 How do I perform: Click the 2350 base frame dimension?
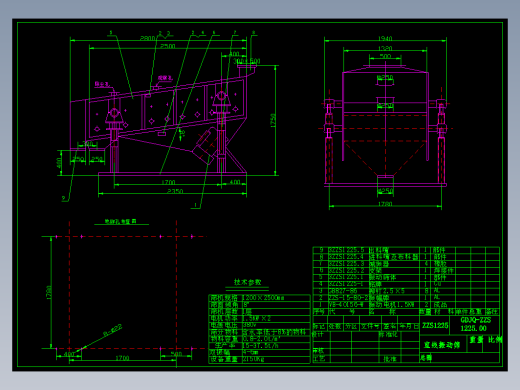(175, 191)
